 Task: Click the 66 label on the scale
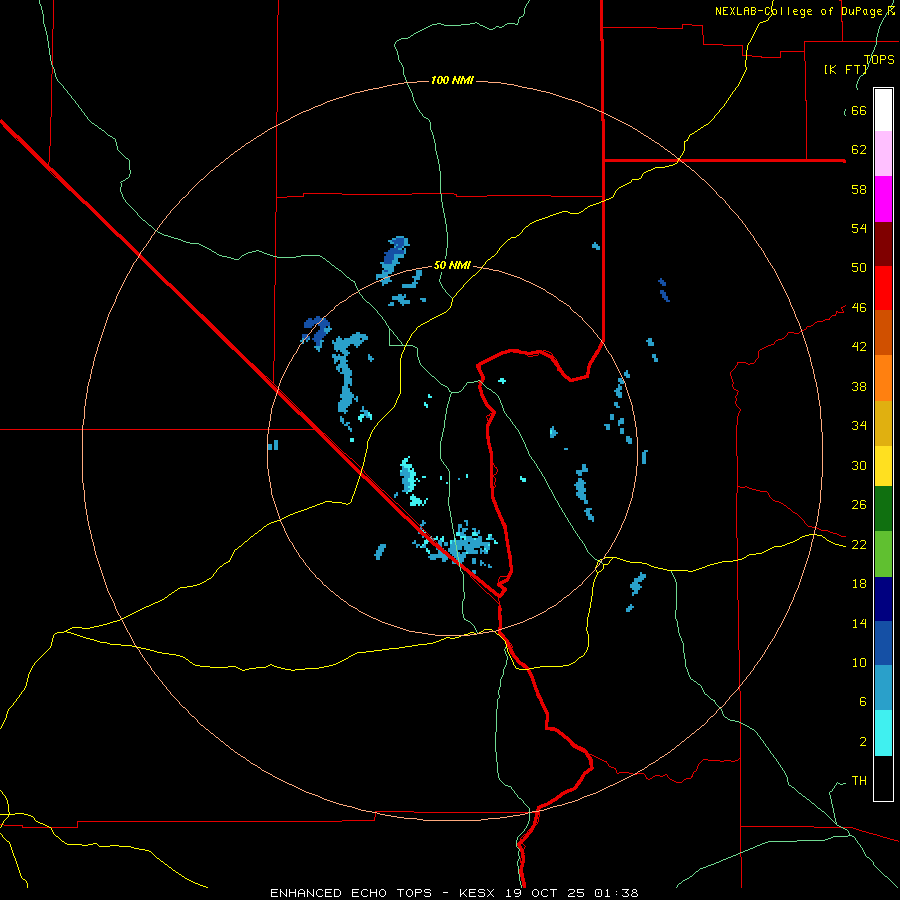click(x=859, y=110)
